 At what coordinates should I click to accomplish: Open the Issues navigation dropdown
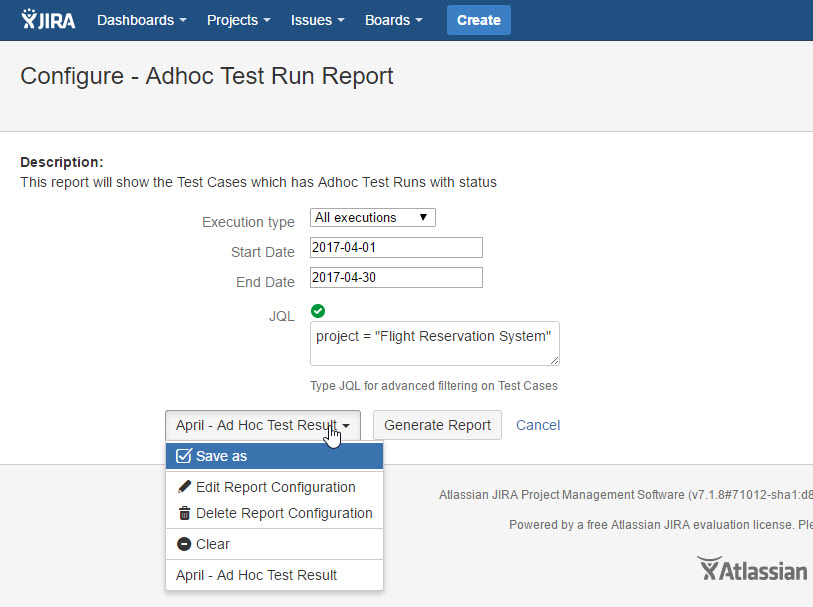click(x=317, y=20)
